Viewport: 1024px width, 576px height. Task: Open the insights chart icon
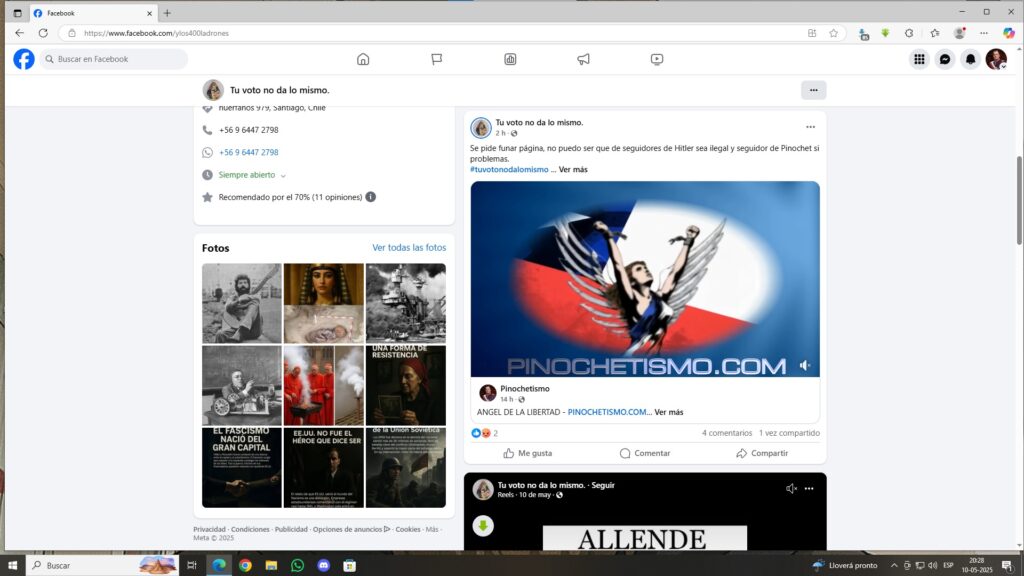tap(510, 59)
